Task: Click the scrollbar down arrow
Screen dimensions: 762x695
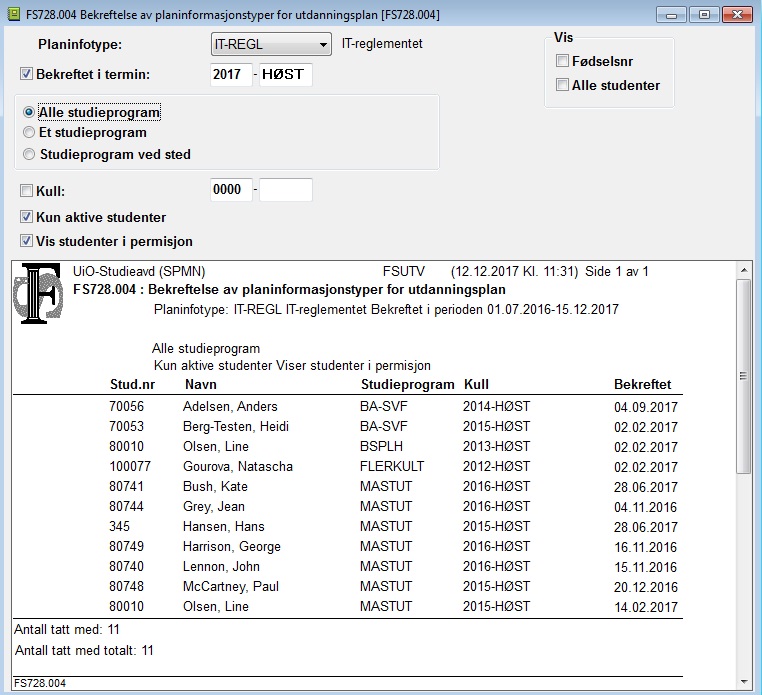Action: [744, 682]
